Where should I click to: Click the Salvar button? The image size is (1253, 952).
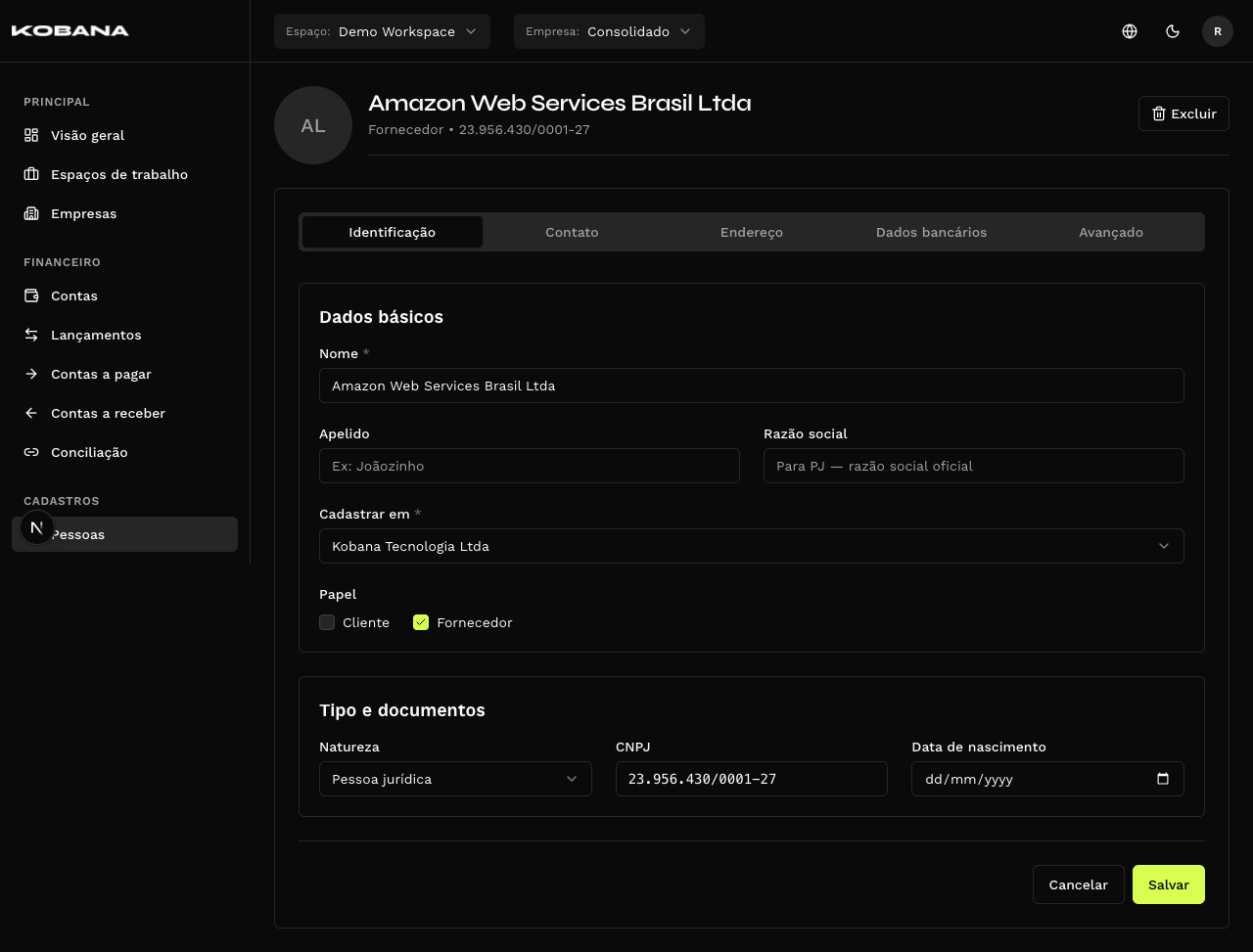1169,884
